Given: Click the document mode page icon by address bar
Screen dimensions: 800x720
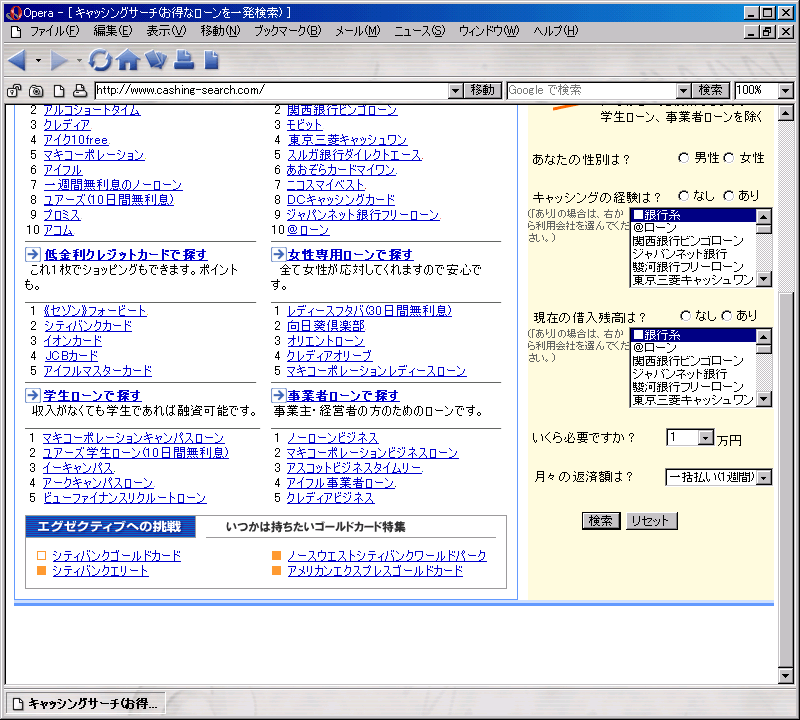Looking at the screenshot, I should click(59, 91).
